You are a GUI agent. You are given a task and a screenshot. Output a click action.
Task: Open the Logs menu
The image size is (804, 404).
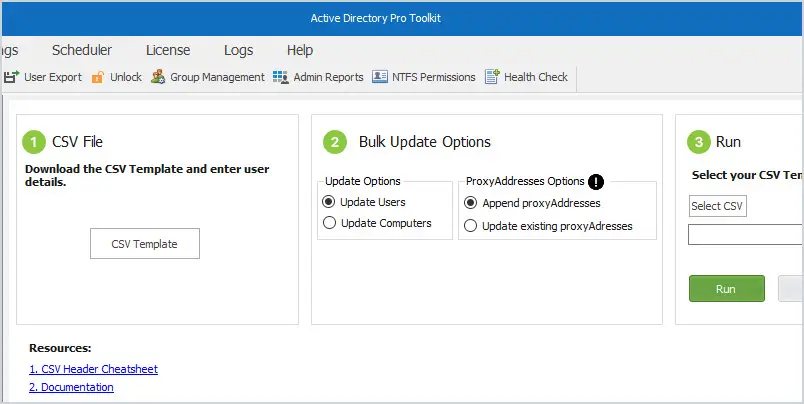coord(238,50)
